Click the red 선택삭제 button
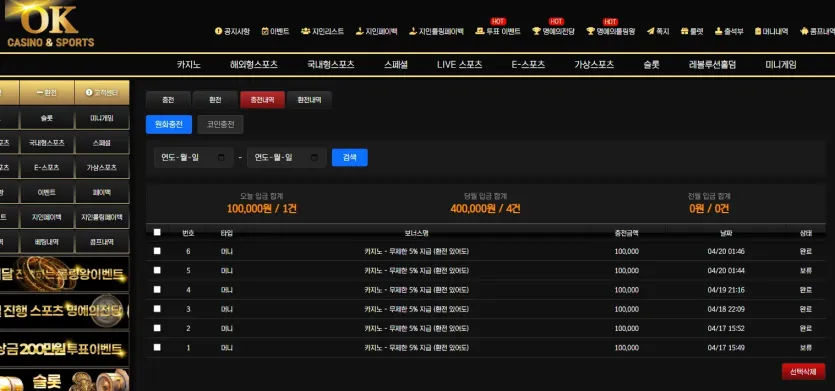Screen dimensions: 835x391 [x=804, y=372]
